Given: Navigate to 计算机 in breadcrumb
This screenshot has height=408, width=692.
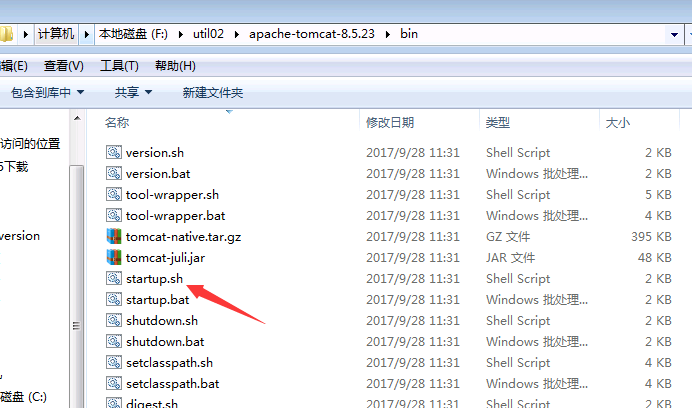Looking at the screenshot, I should (56, 34).
